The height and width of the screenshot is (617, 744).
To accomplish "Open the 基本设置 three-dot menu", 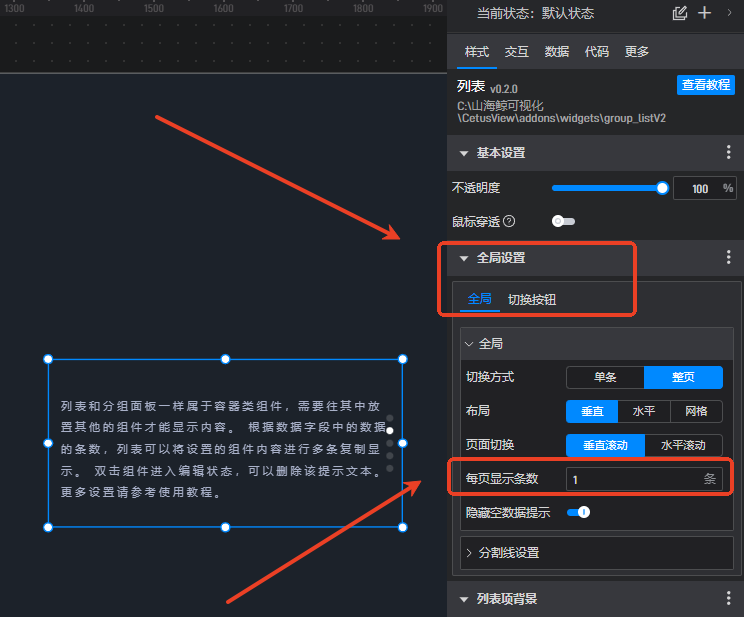I will click(x=728, y=152).
